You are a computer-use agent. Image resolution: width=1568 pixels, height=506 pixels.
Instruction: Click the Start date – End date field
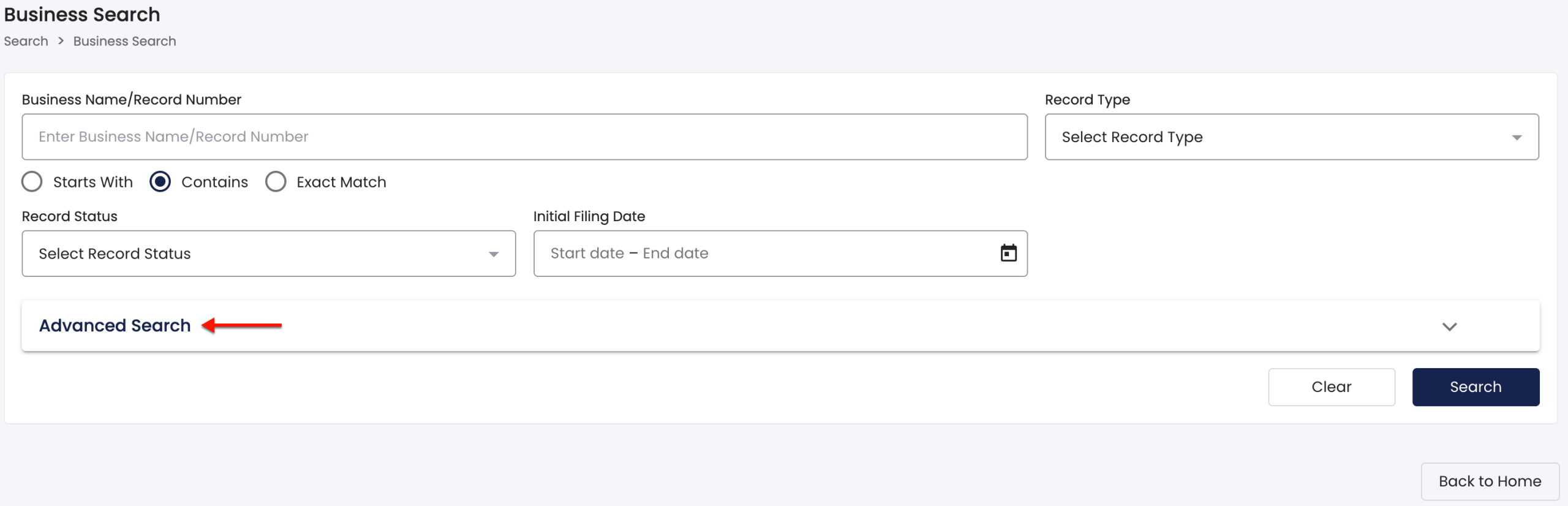coord(780,254)
